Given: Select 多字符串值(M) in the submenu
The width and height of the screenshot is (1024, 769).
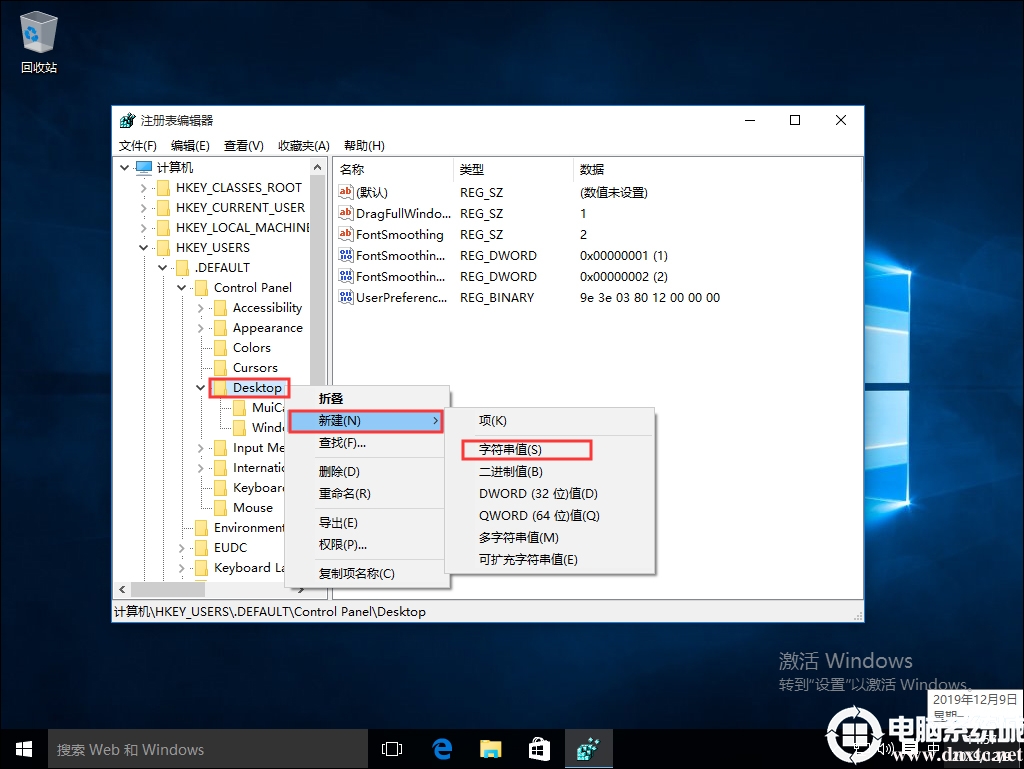Looking at the screenshot, I should (x=550, y=537).
